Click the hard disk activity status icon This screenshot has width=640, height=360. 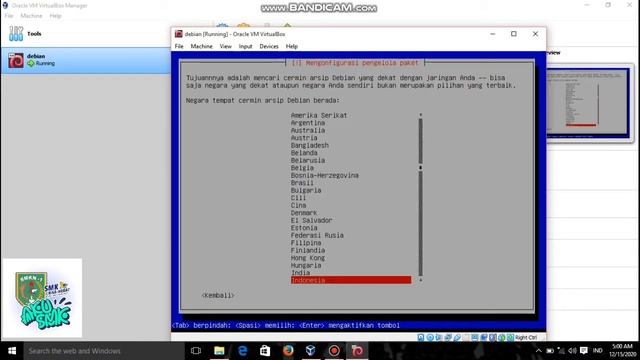pyautogui.click(x=420, y=338)
